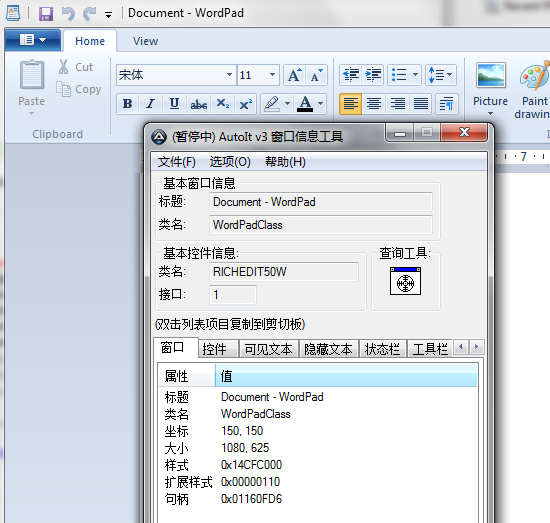Switch to the Home ribbon tab
550x523 pixels.
[90, 41]
